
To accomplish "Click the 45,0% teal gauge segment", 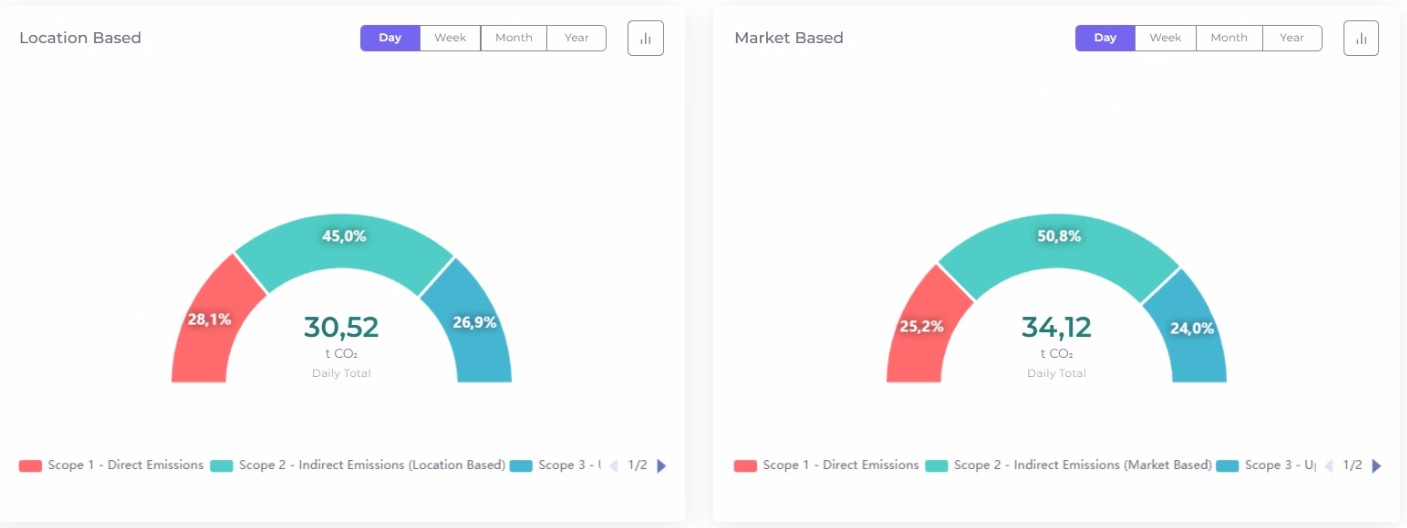I will 344,245.
